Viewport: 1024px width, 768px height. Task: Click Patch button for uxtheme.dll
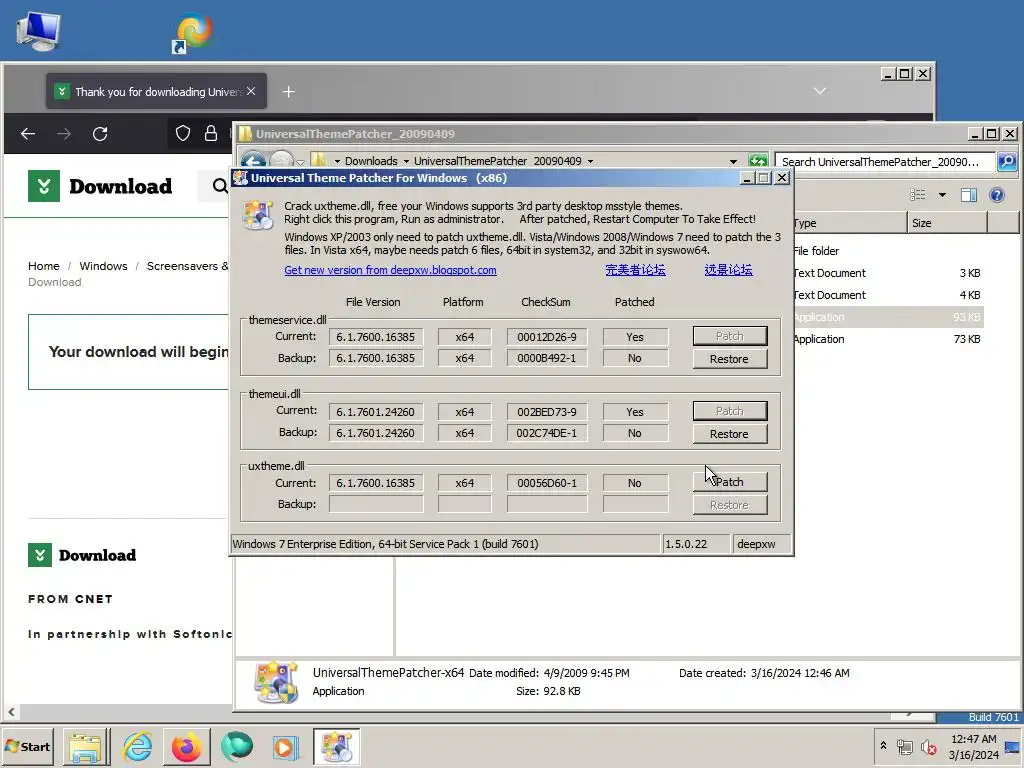(x=729, y=482)
